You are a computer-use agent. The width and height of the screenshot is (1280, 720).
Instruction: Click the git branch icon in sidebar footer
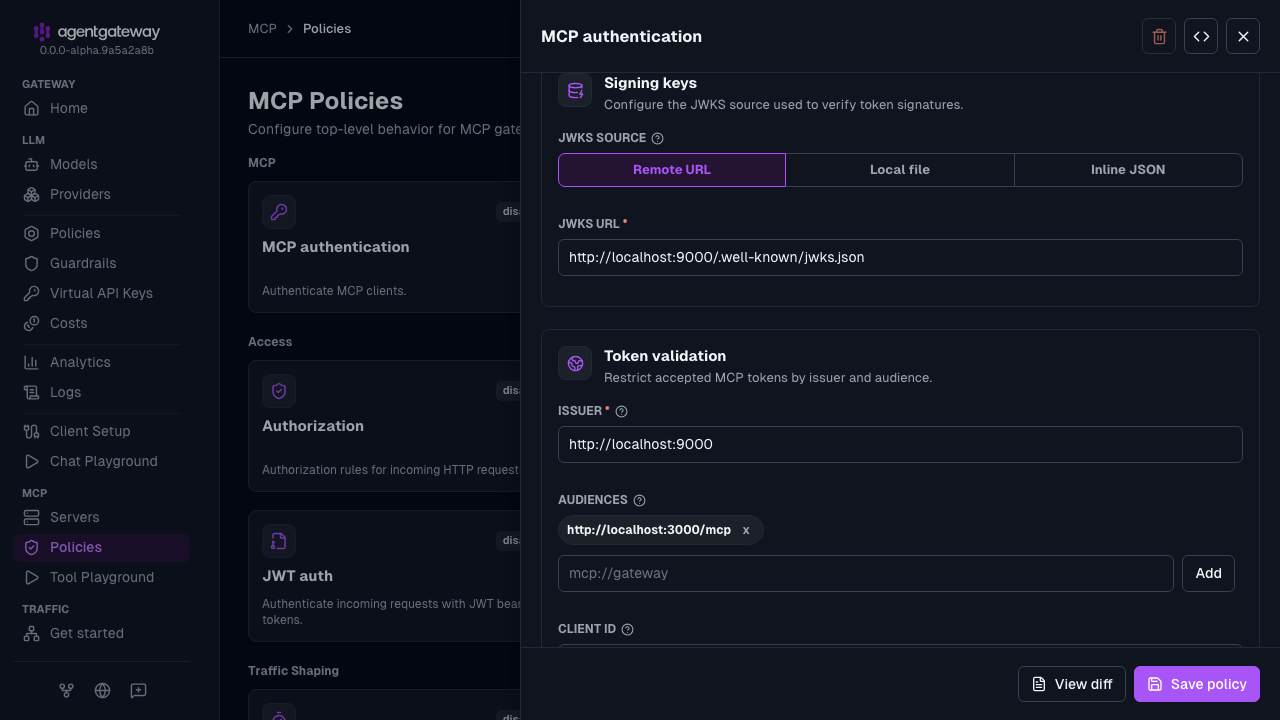tap(66, 690)
